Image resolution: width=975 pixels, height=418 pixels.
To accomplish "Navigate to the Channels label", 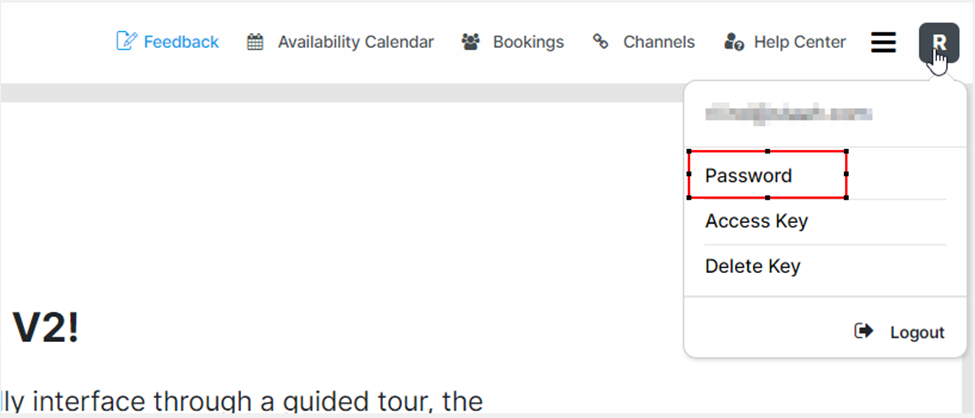I will click(x=658, y=42).
